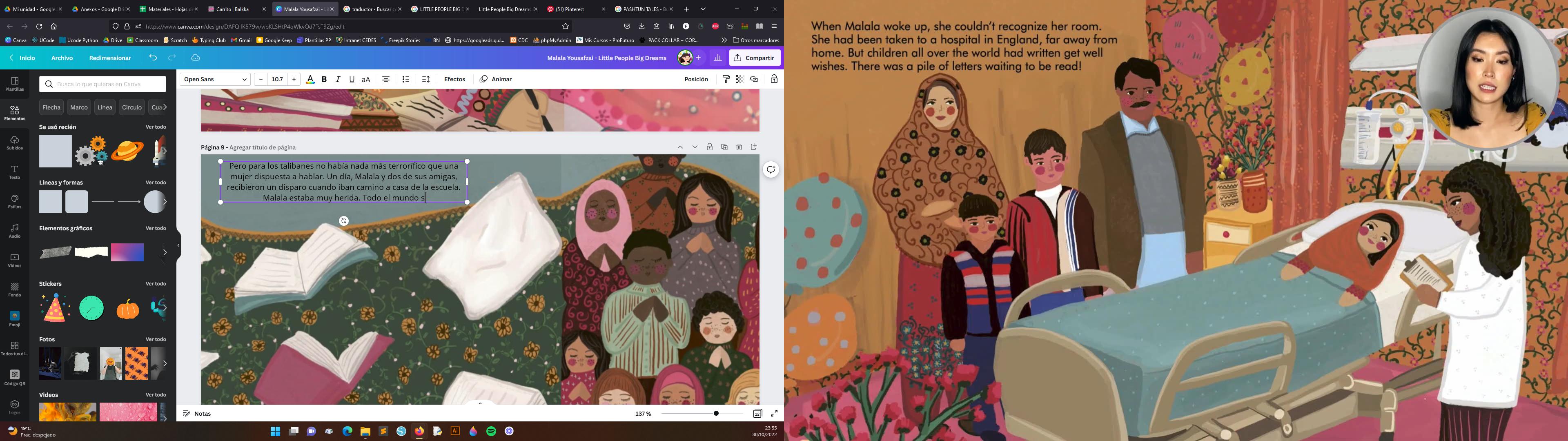Open the Plantillas sidebar panel

click(15, 84)
